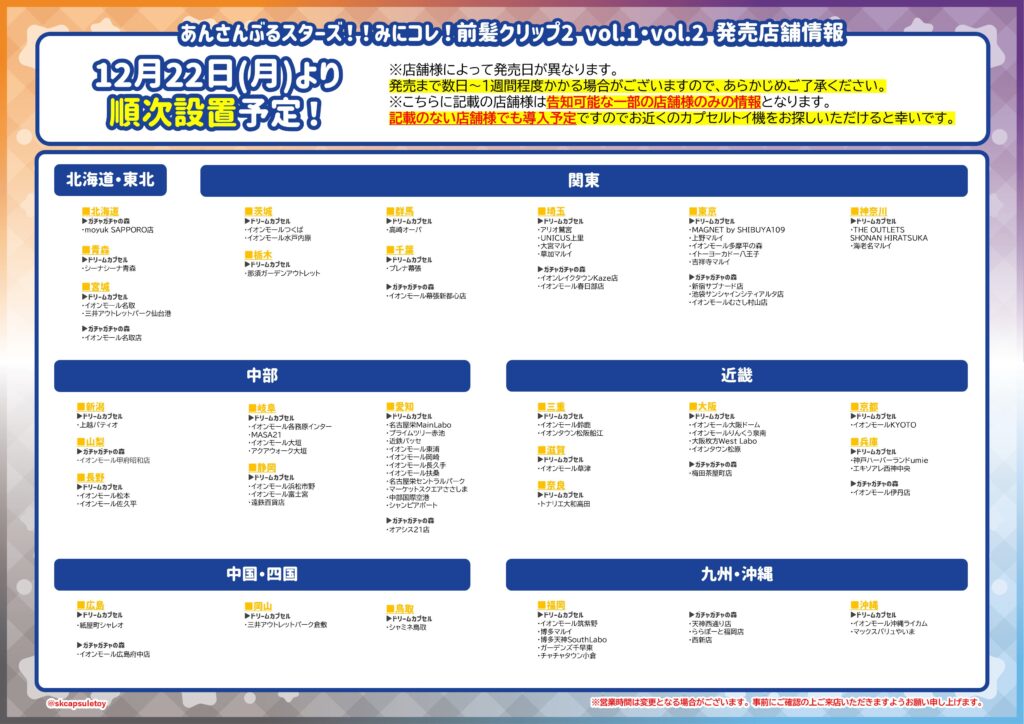Screen dimensions: 1024x724
Task: Select 名古屋栄MainLabo store entry
Action: 419,425
